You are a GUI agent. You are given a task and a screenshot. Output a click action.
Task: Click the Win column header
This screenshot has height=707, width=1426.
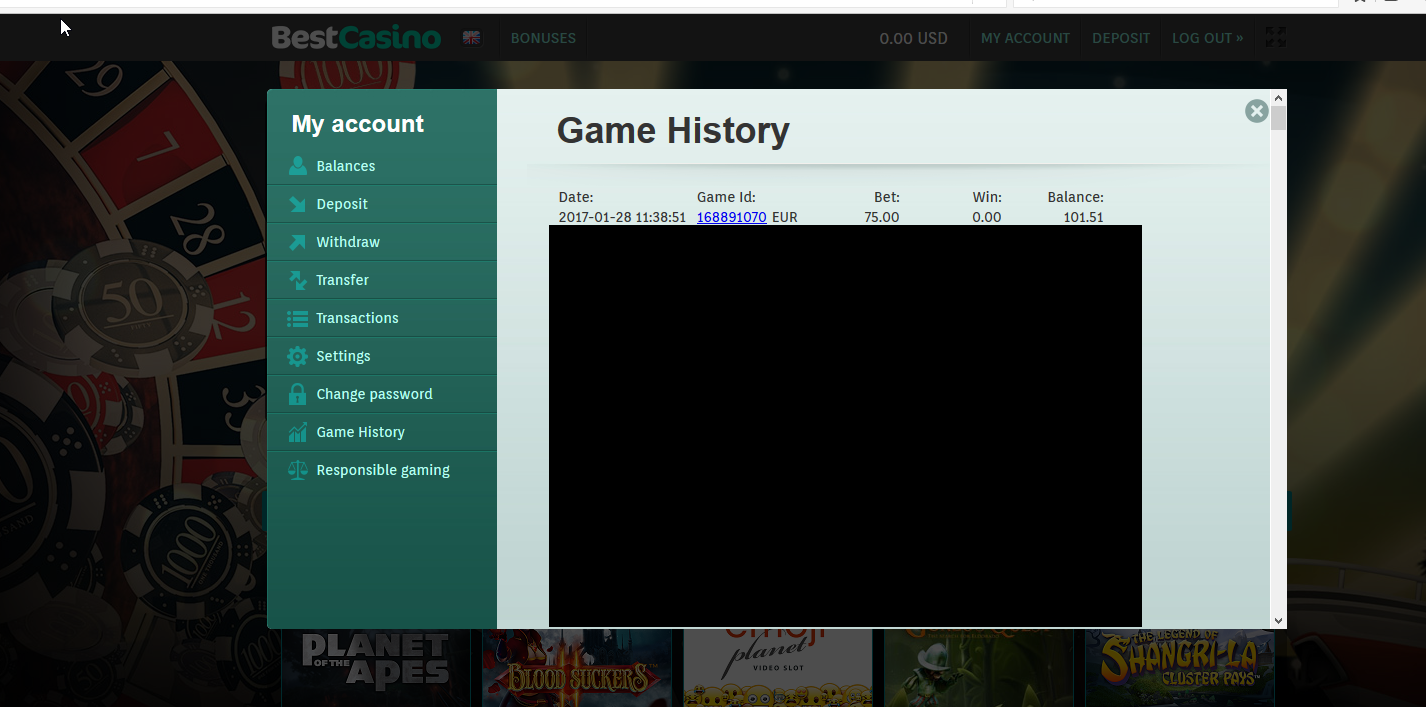987,197
